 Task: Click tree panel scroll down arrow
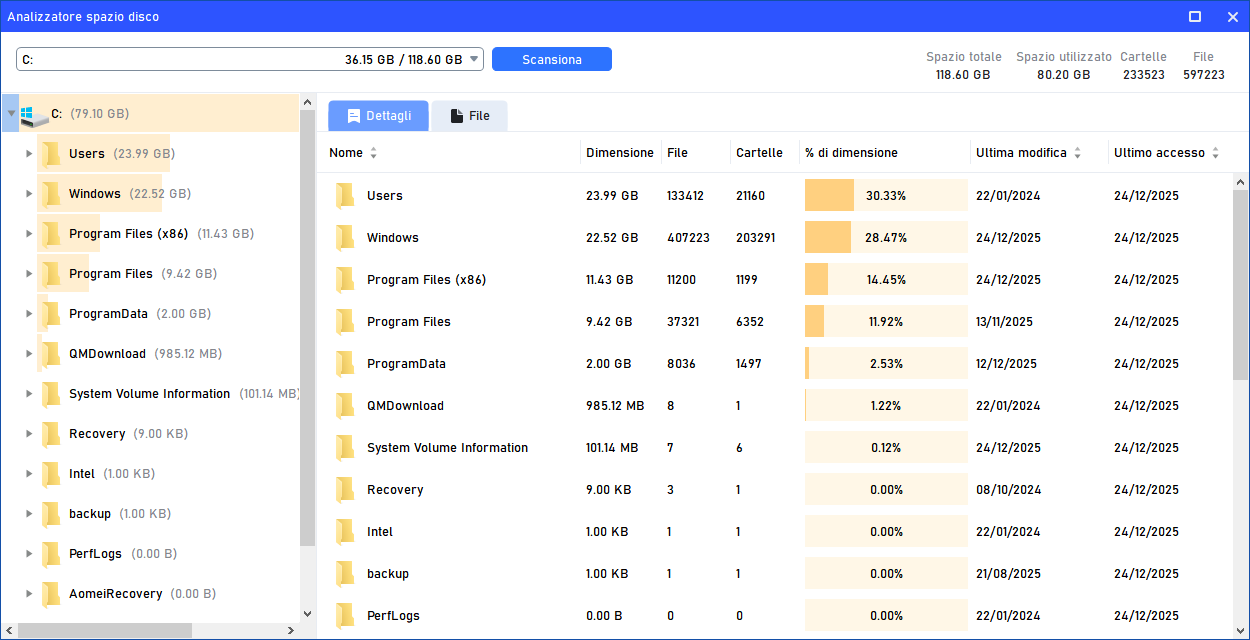[307, 614]
